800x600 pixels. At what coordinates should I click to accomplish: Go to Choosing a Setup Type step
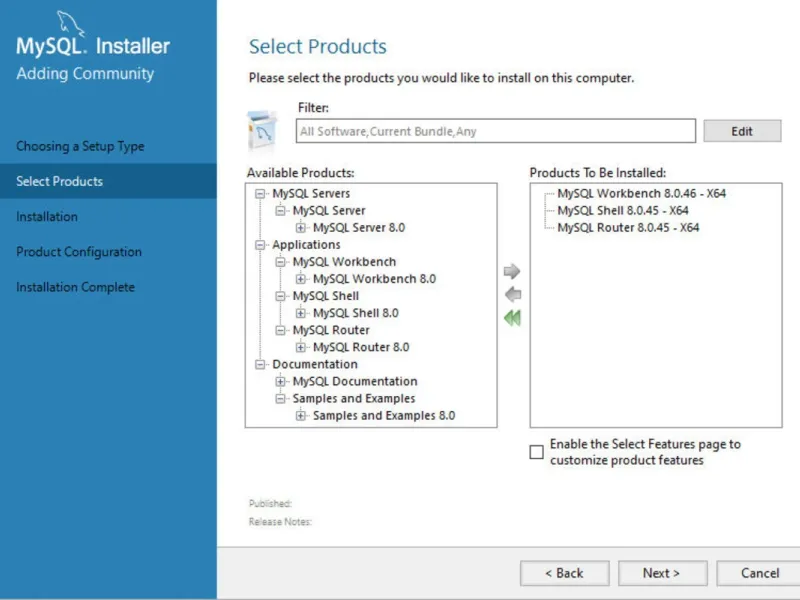[80, 146]
